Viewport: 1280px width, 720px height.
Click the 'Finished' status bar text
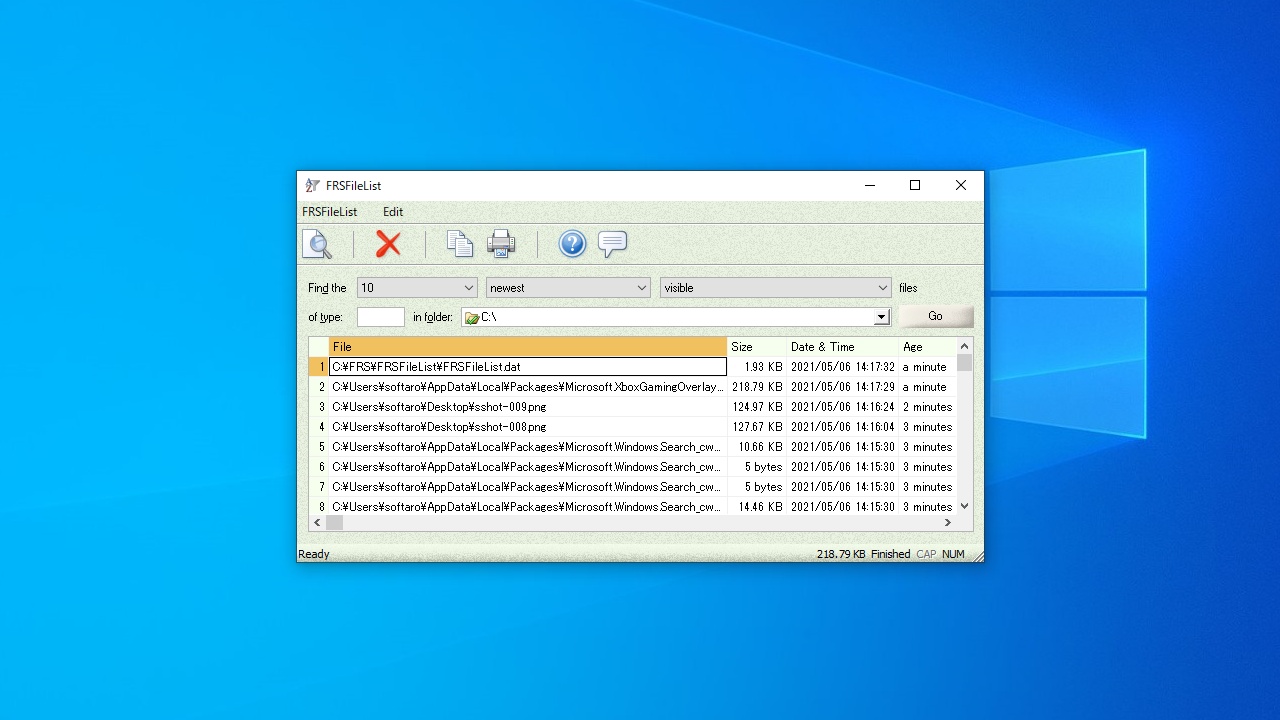tap(890, 554)
